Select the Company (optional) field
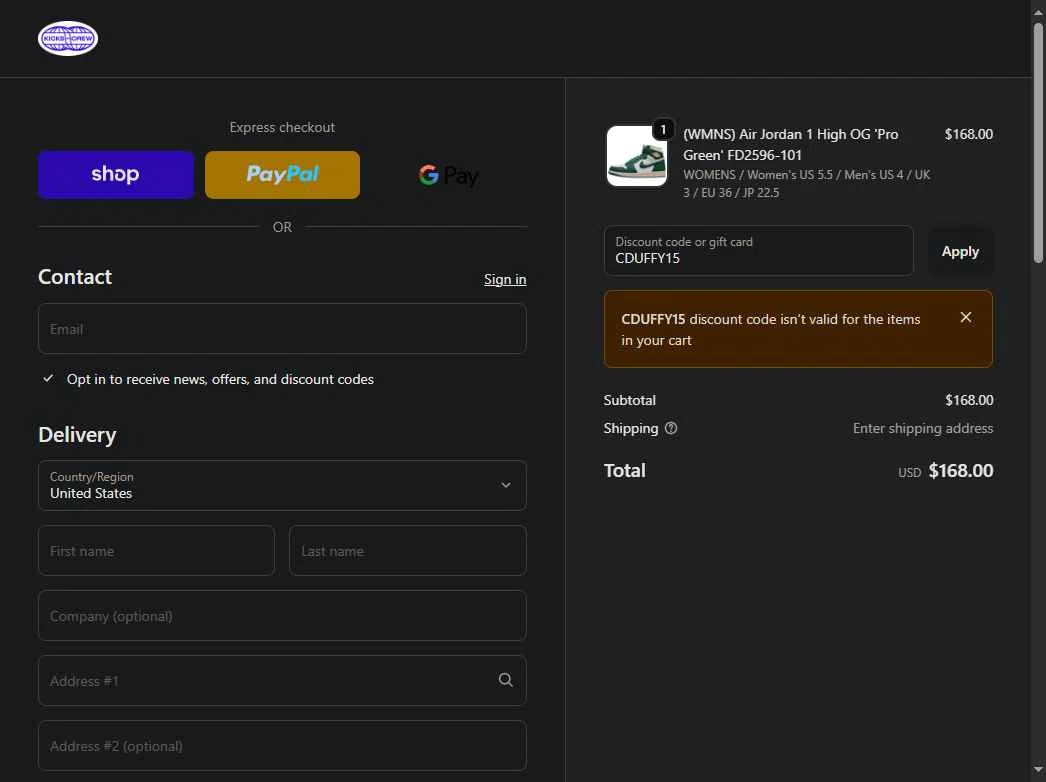 pyautogui.click(x=282, y=616)
